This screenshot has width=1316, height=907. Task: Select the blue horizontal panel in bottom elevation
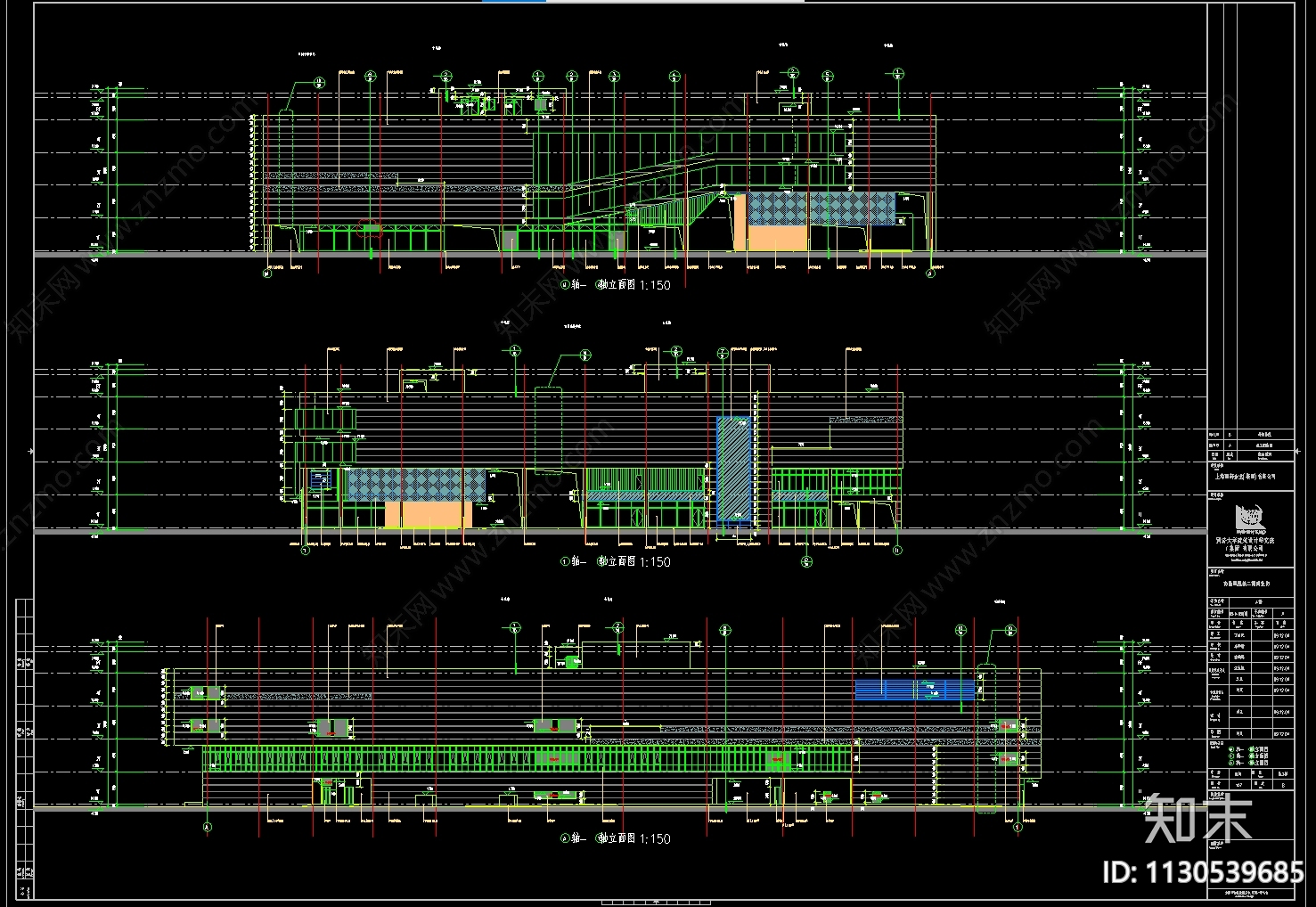(x=916, y=690)
